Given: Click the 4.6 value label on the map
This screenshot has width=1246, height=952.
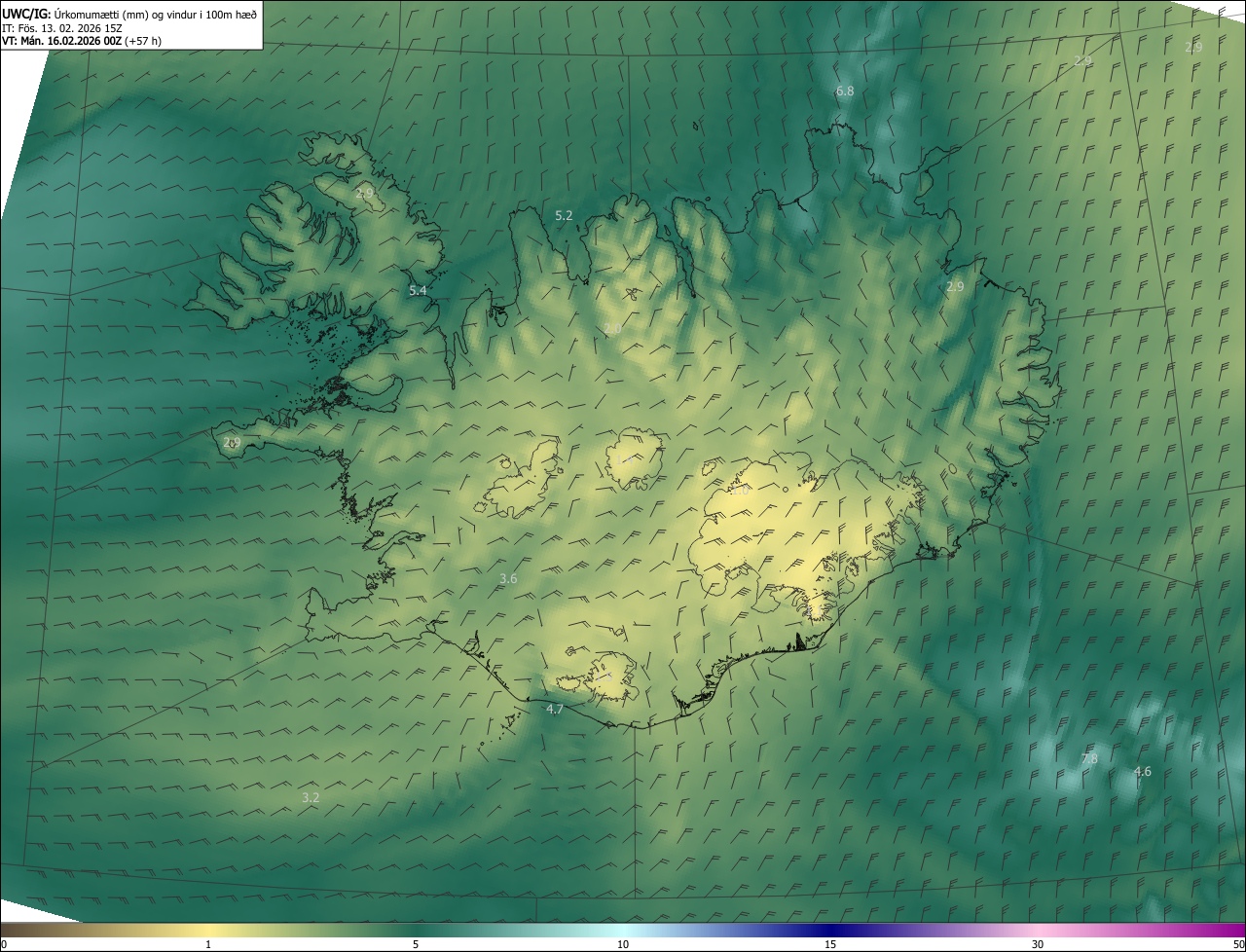Looking at the screenshot, I should point(1142,771).
